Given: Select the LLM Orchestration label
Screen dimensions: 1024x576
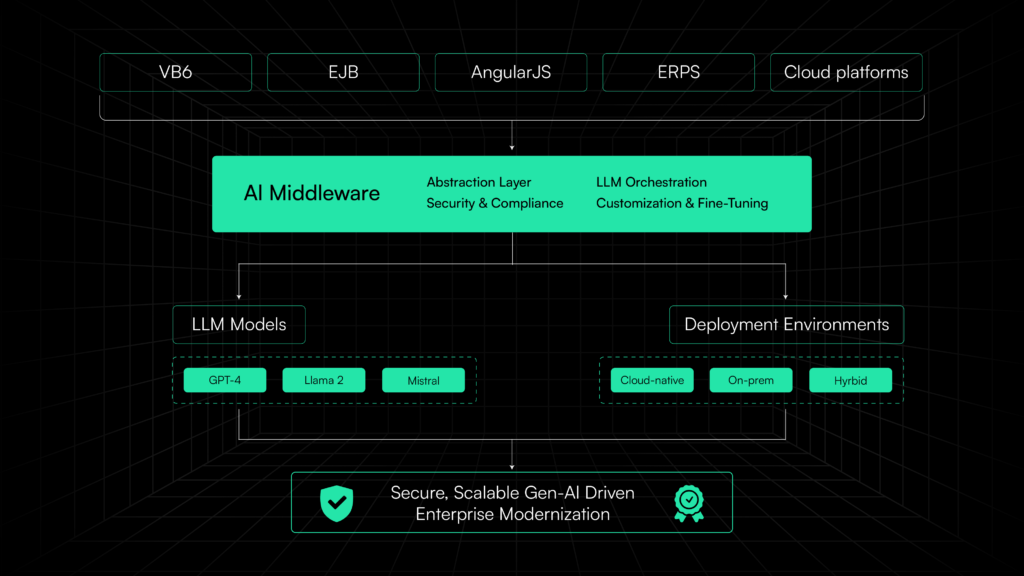Looking at the screenshot, I should click(x=651, y=182).
